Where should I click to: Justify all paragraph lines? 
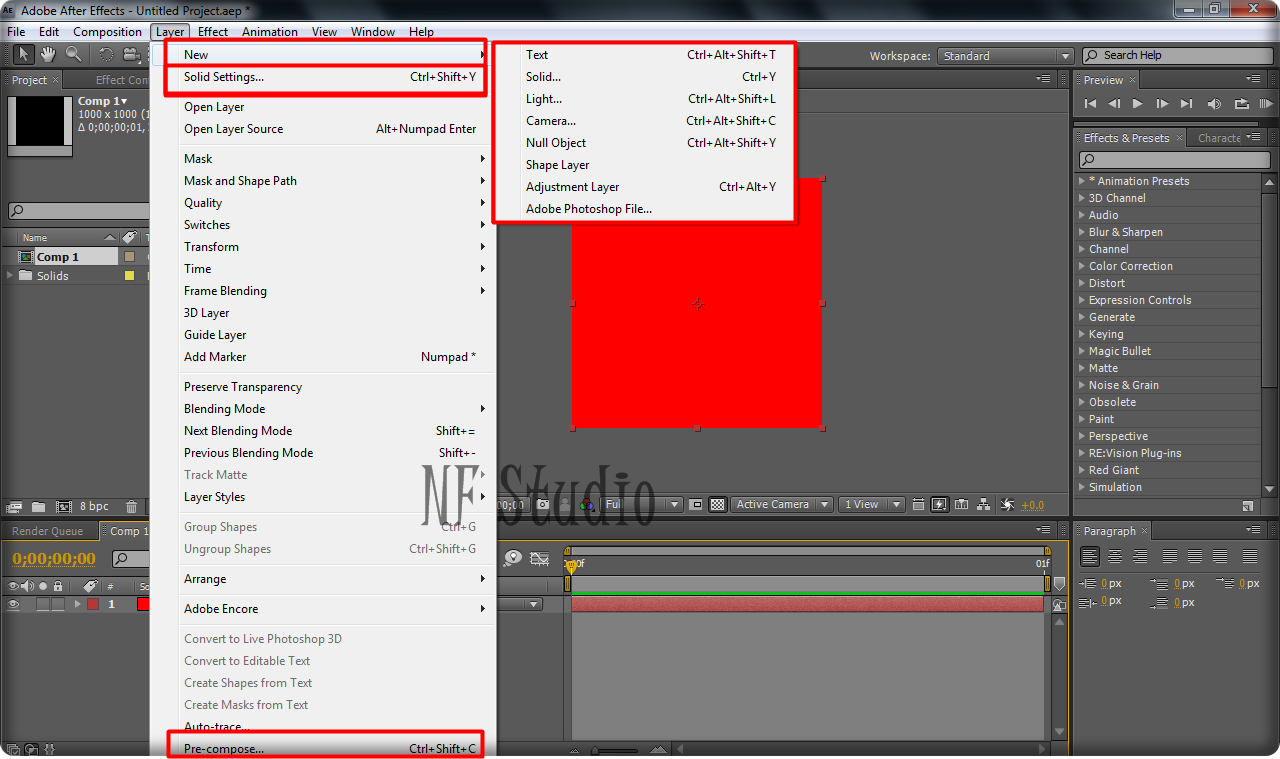pyautogui.click(x=1250, y=557)
